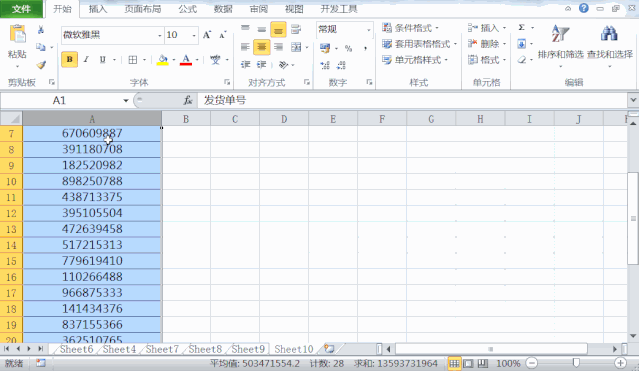Image resolution: width=639 pixels, height=371 pixels.
Task: Click the insert function fx icon
Action: 188,100
